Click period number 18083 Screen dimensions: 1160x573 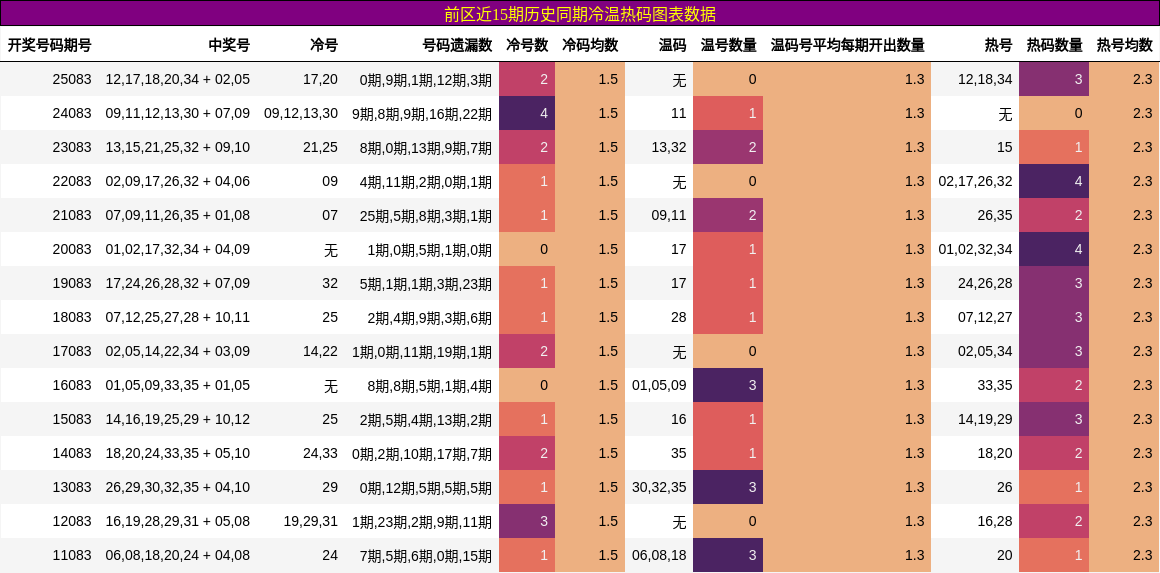[x=72, y=317]
